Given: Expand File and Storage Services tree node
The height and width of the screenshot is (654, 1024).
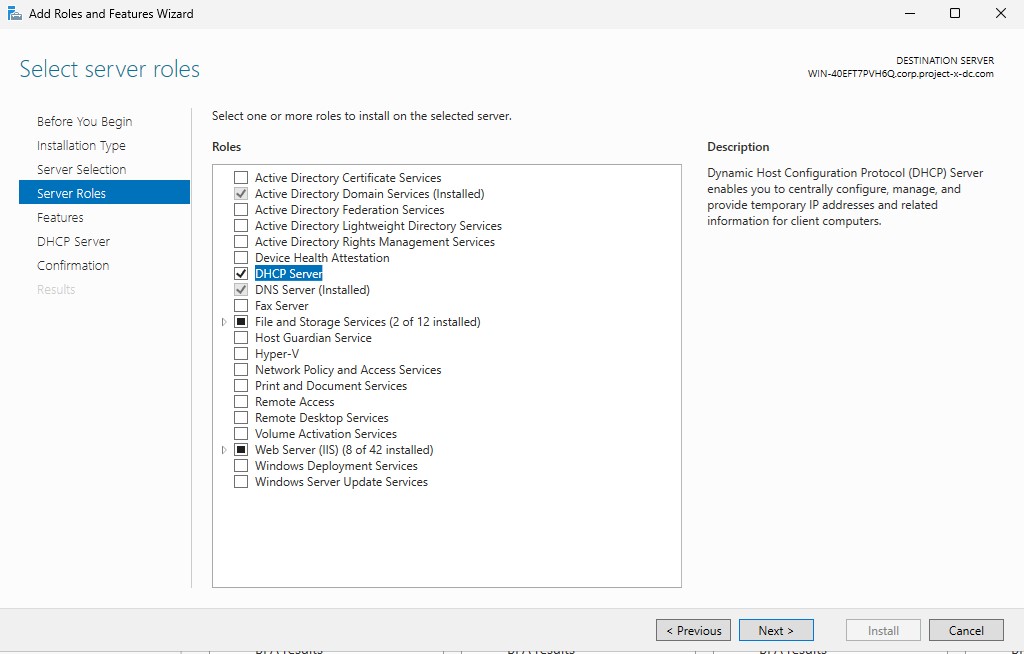Looking at the screenshot, I should point(224,322).
